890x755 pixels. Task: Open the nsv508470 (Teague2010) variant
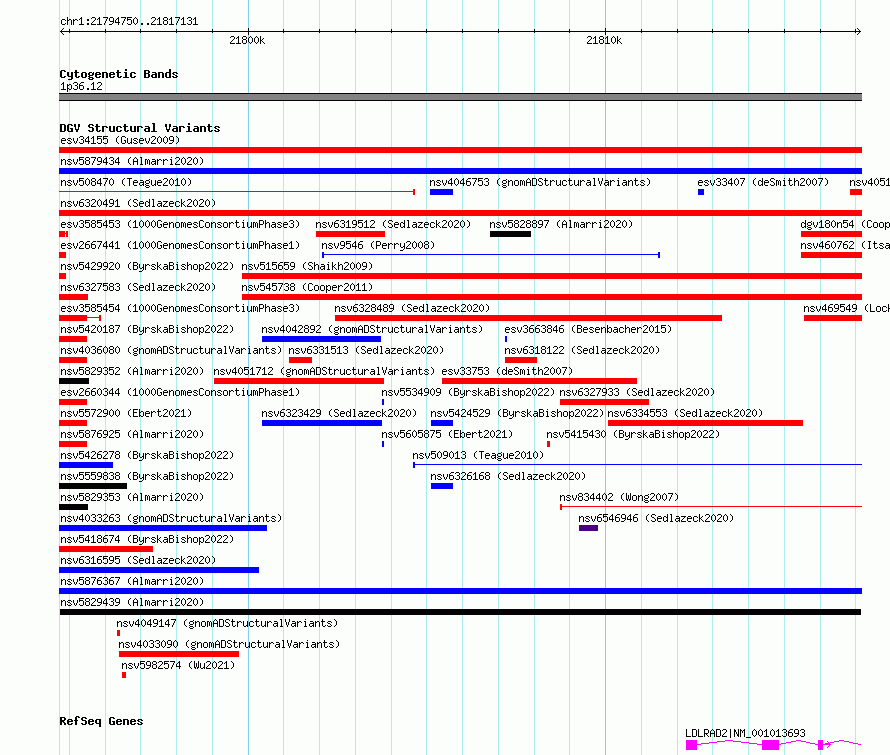point(126,182)
